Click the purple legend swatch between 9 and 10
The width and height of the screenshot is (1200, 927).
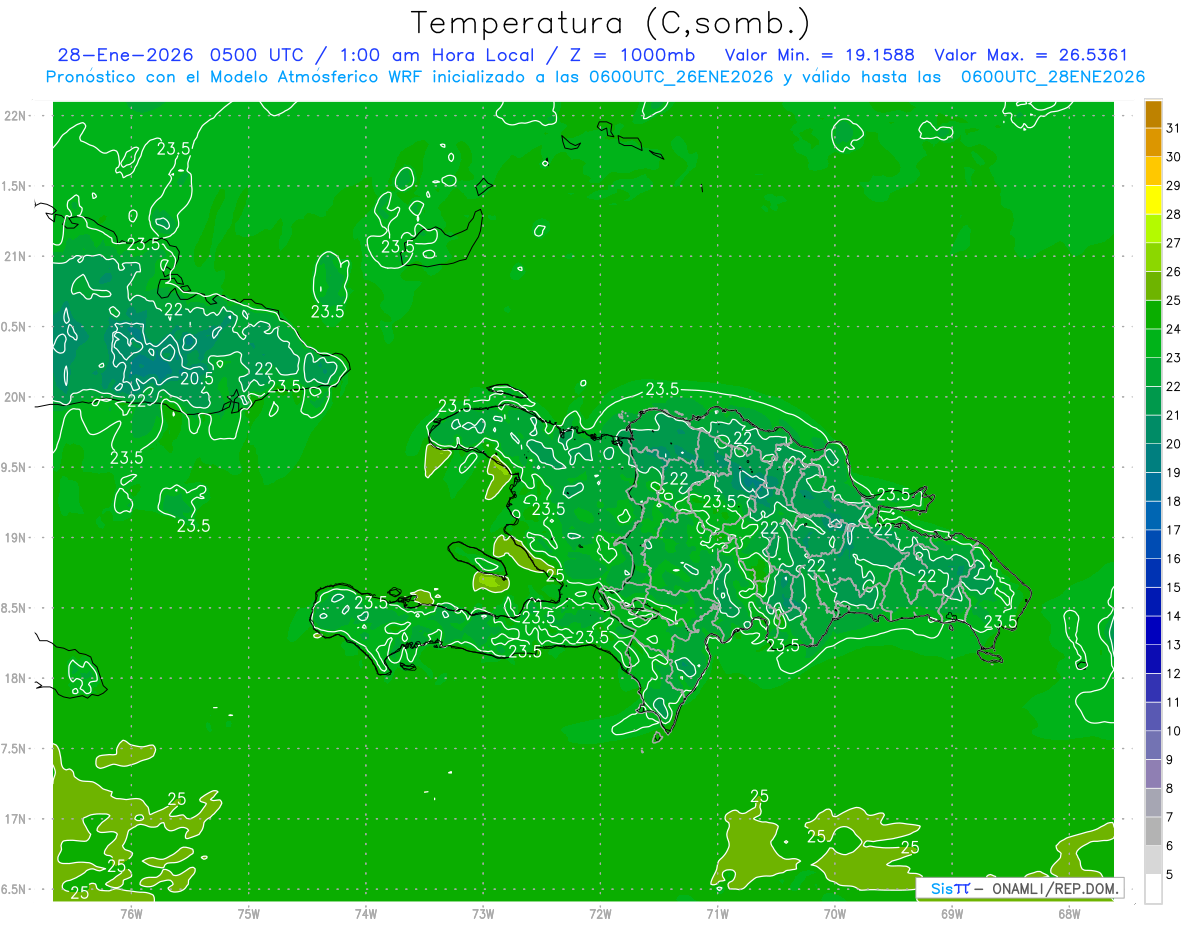click(x=1153, y=745)
